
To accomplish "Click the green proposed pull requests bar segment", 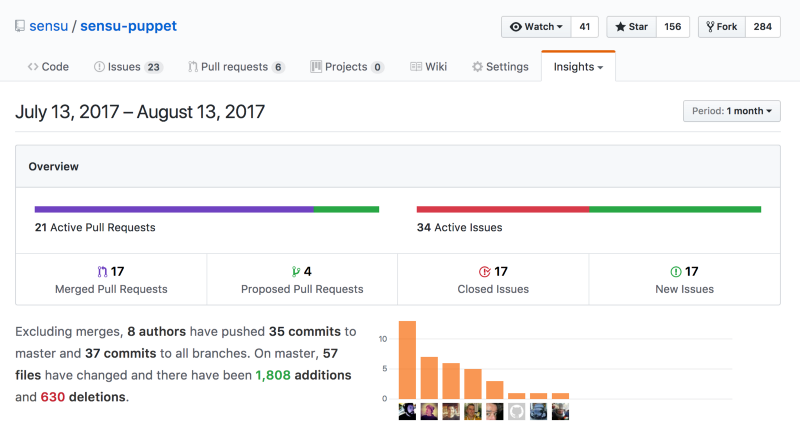I will point(346,209).
